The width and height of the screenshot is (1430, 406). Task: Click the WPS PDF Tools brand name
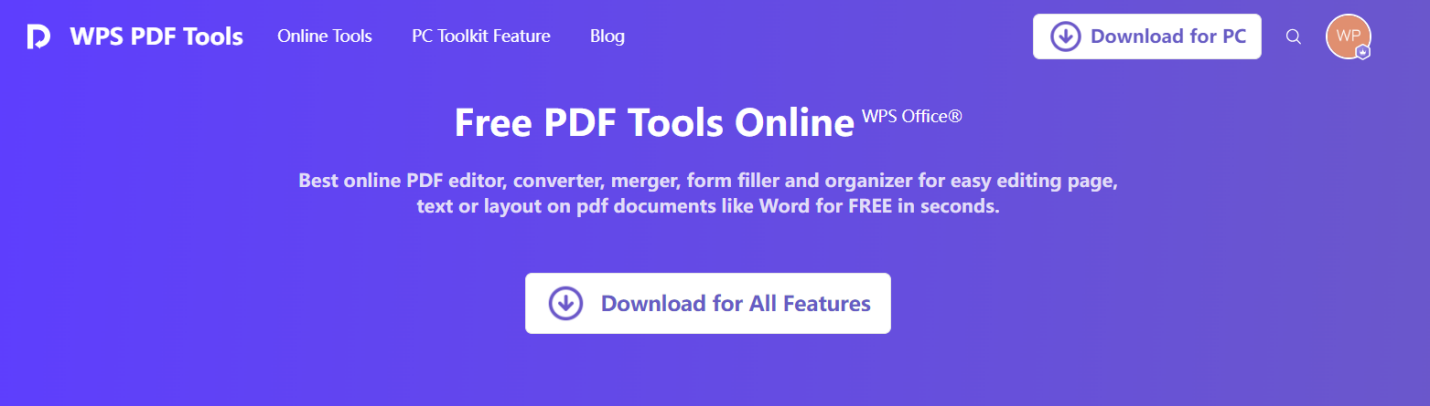pos(156,37)
